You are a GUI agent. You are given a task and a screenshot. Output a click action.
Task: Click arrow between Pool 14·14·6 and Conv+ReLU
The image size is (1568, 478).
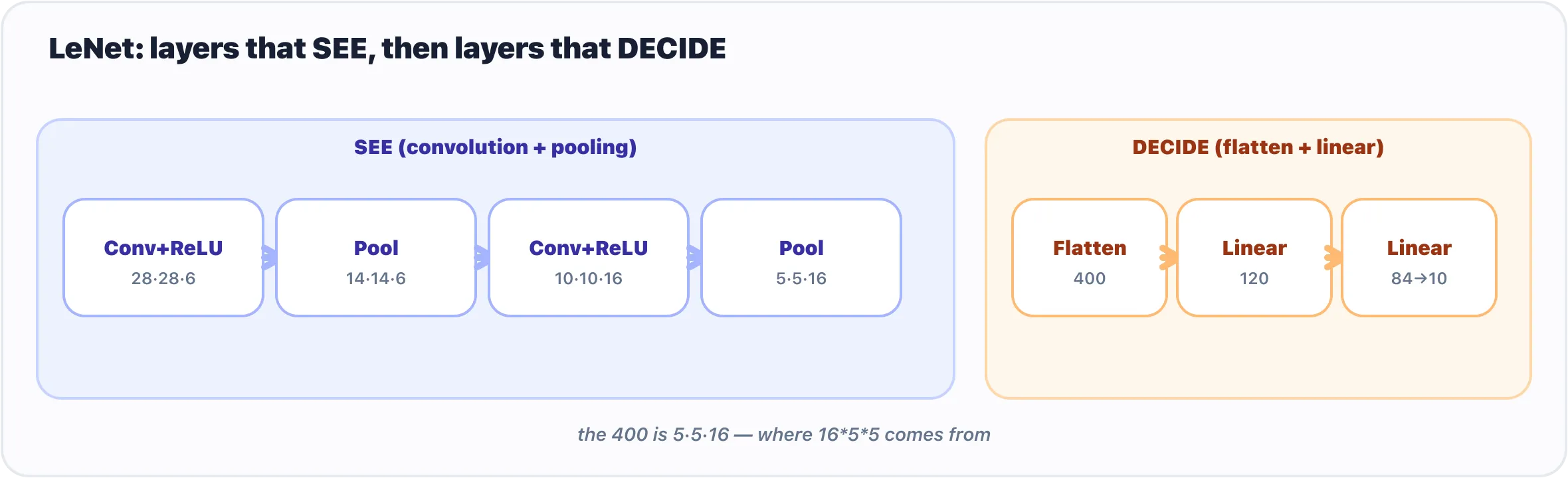[x=482, y=258]
